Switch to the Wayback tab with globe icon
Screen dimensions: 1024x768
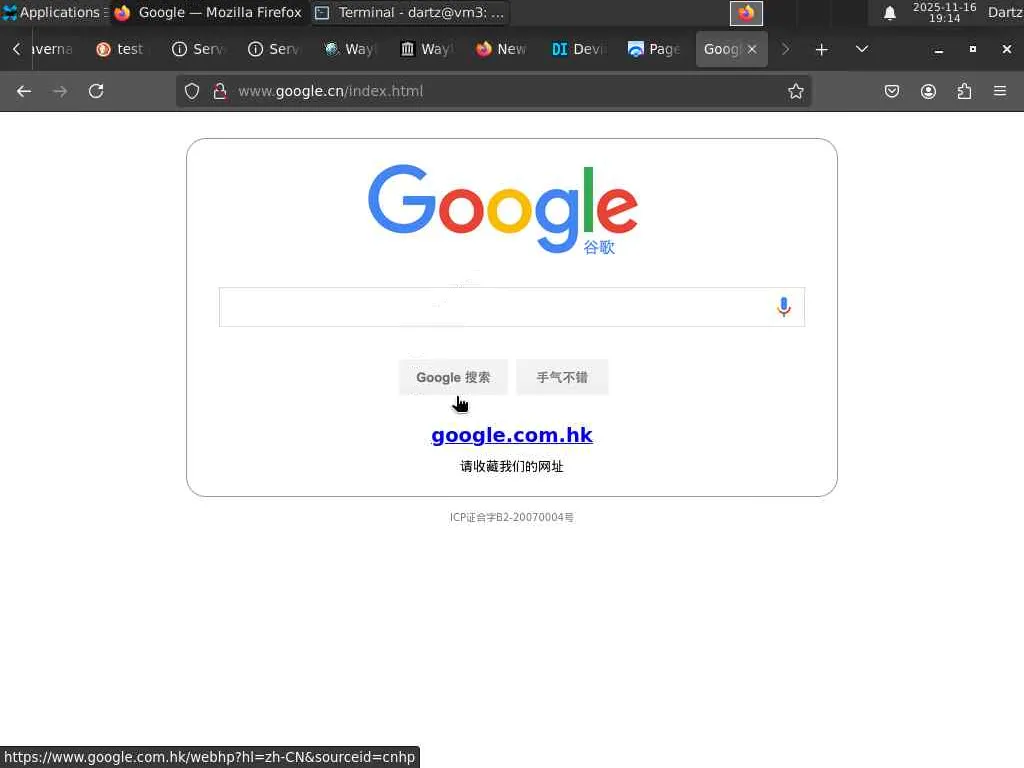pos(349,49)
